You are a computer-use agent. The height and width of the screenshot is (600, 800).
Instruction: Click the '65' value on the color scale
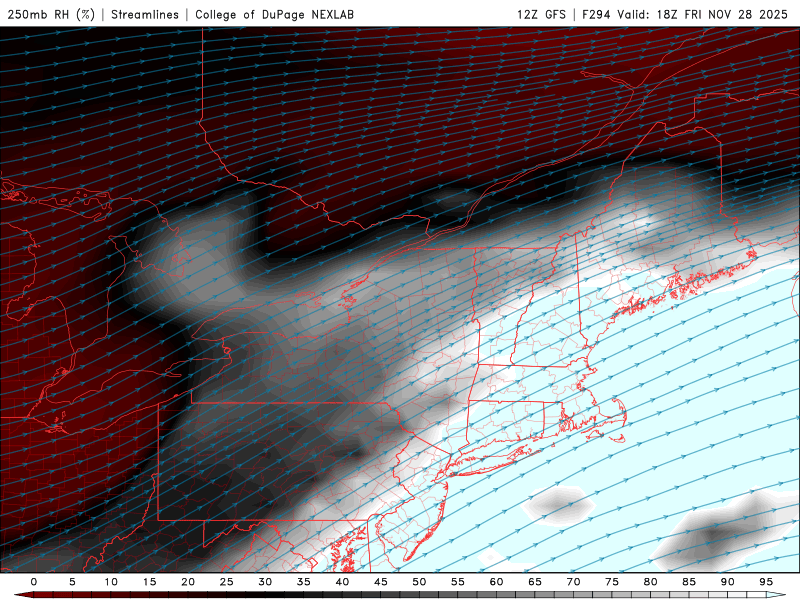click(534, 582)
